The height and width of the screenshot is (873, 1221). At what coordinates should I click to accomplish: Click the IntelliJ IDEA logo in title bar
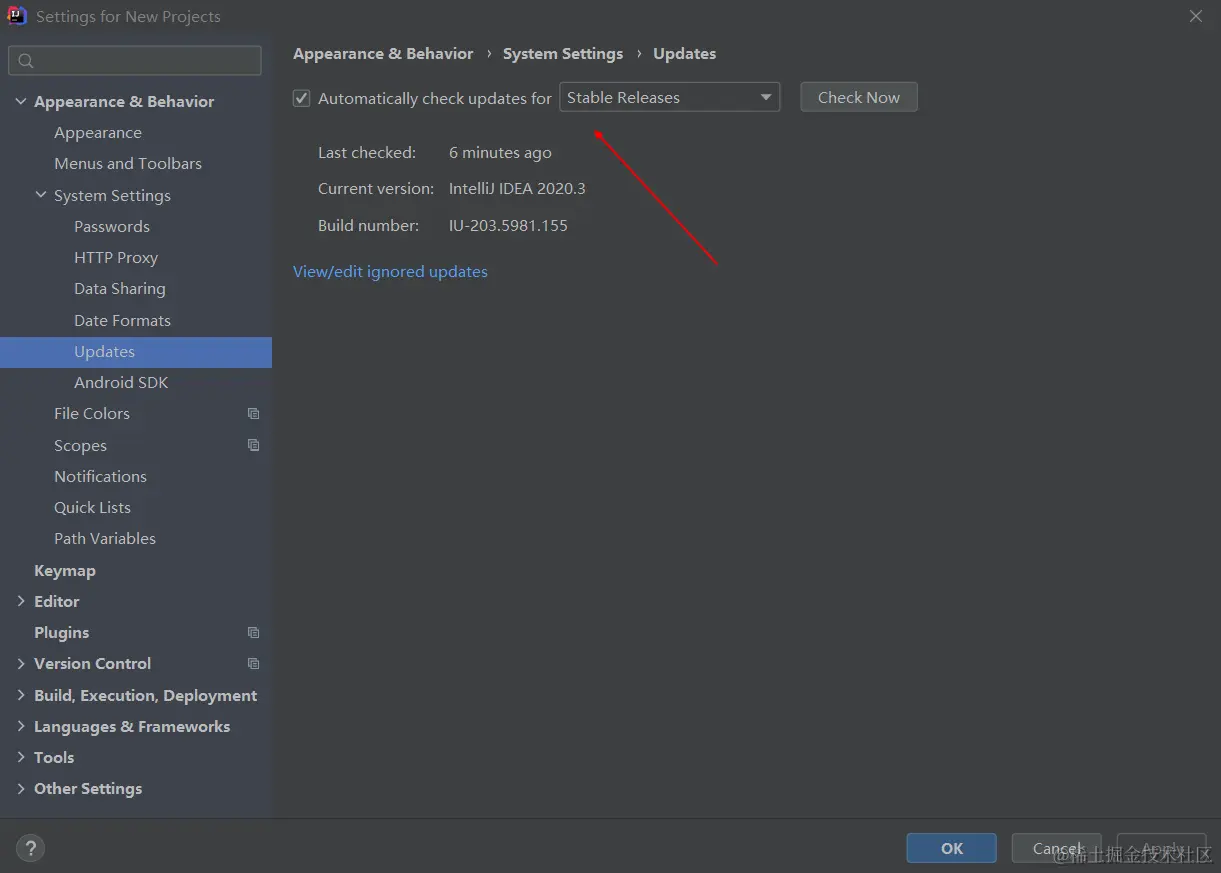[x=17, y=16]
